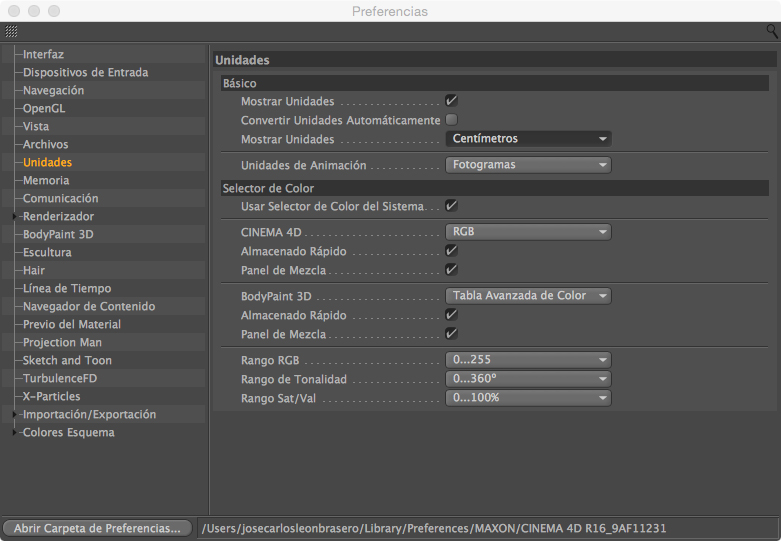The height and width of the screenshot is (541, 781).
Task: Select Interfaz in the sidebar
Action: tap(43, 54)
